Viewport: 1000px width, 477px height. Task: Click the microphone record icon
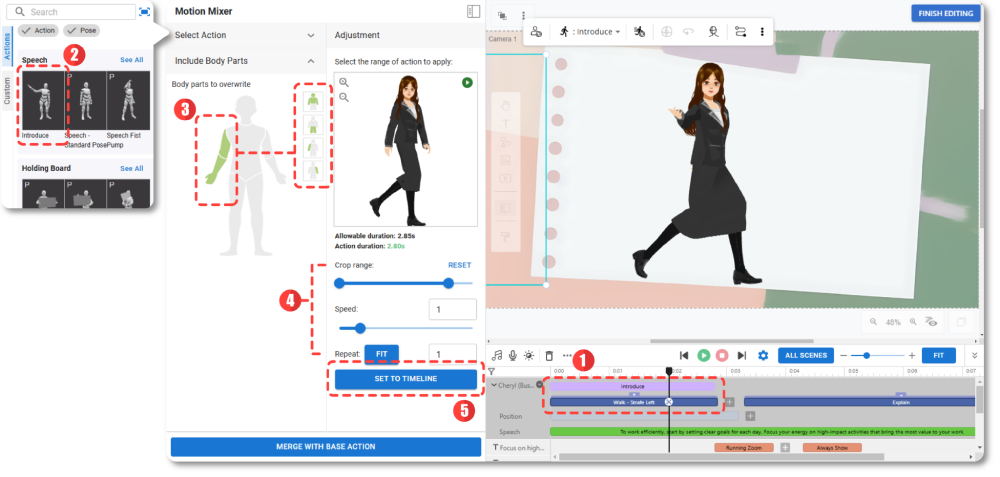point(513,355)
